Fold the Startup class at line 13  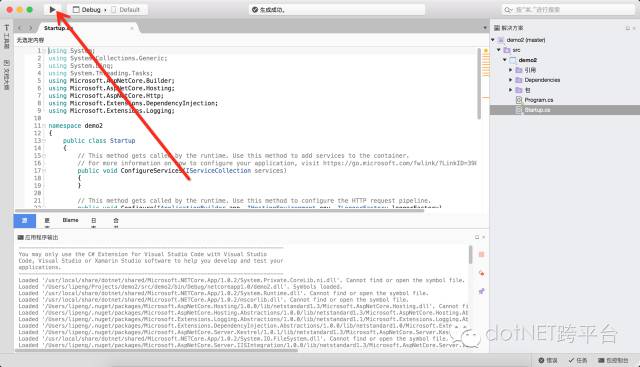coord(44,141)
